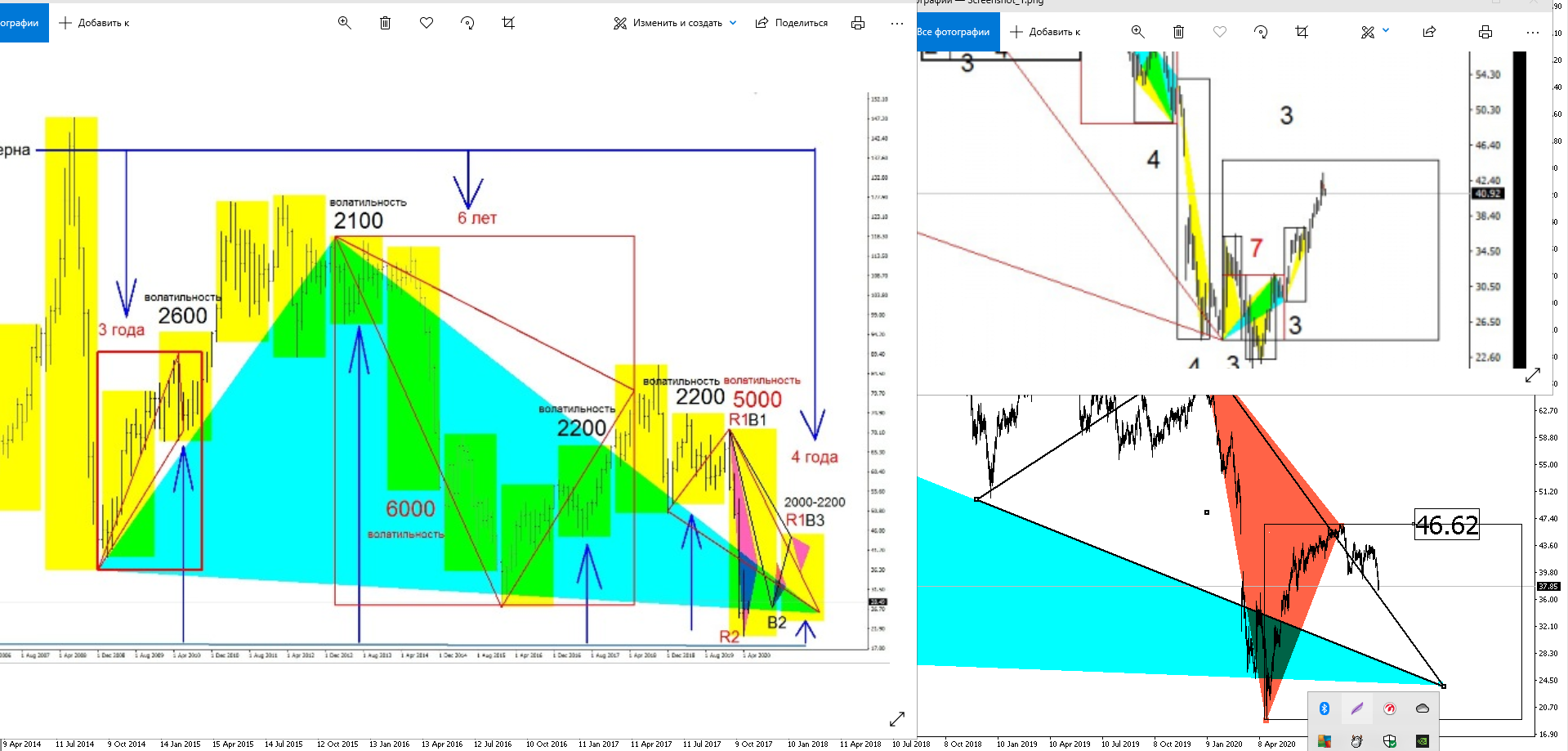Click the '8 Apr 2020' date on the chart axis

[1277, 744]
